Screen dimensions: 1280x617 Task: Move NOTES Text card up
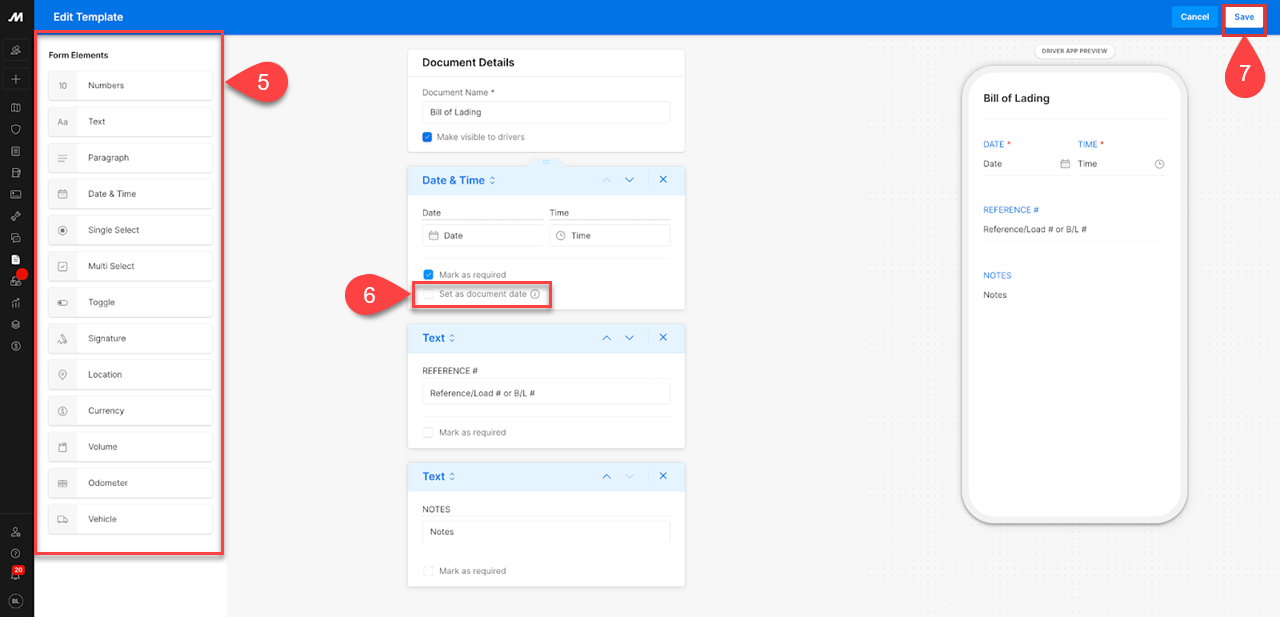click(x=606, y=477)
